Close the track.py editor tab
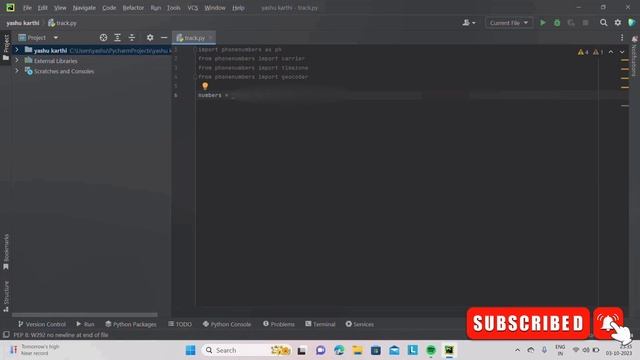640x360 pixels. (211, 38)
